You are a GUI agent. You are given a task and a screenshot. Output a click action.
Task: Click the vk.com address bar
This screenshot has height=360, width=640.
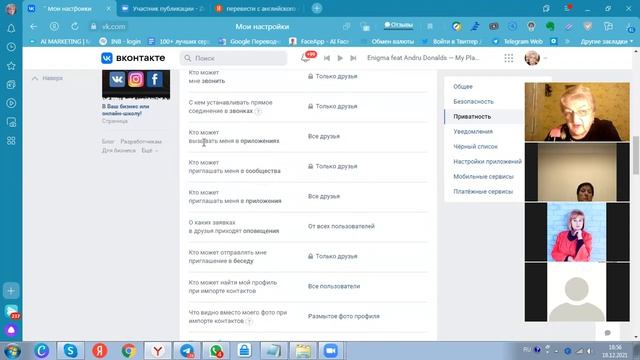point(113,27)
